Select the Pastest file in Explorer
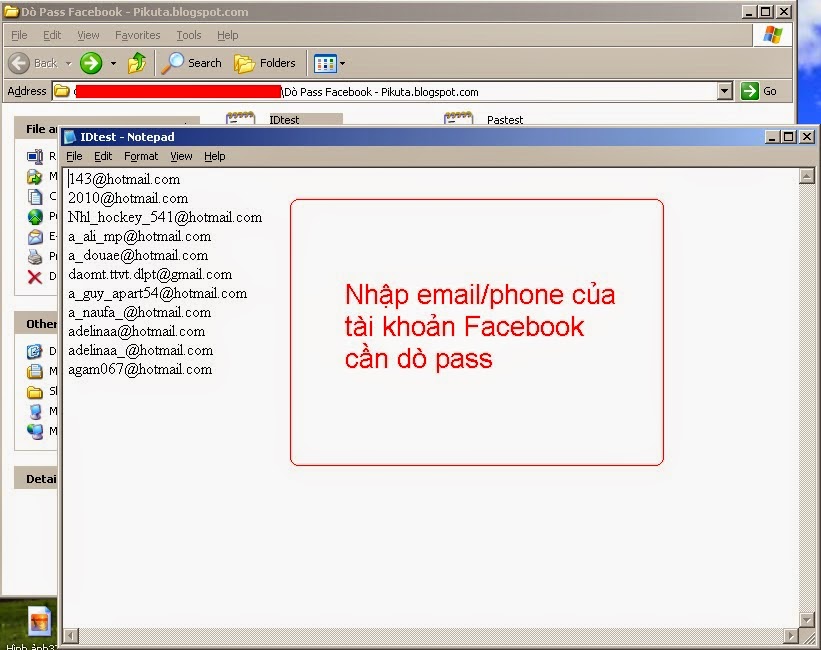Image resolution: width=821 pixels, height=650 pixels. 484,119
